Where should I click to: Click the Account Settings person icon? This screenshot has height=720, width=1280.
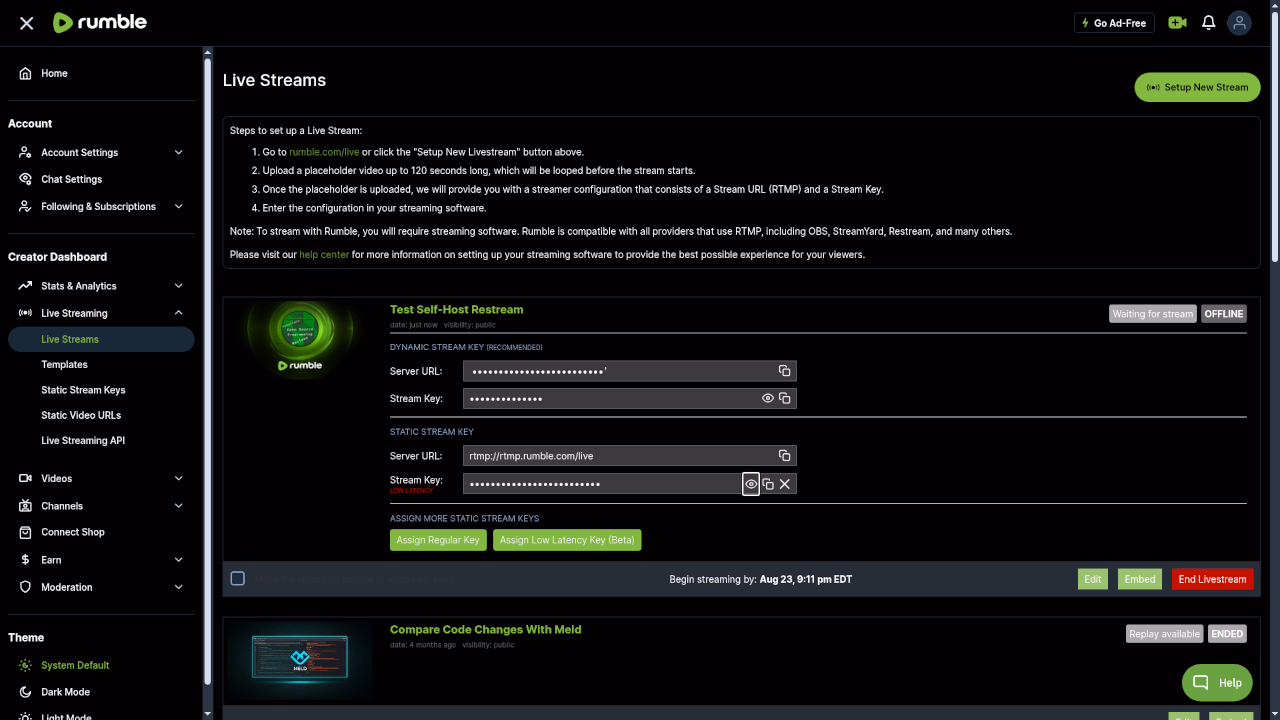[x=25, y=152]
